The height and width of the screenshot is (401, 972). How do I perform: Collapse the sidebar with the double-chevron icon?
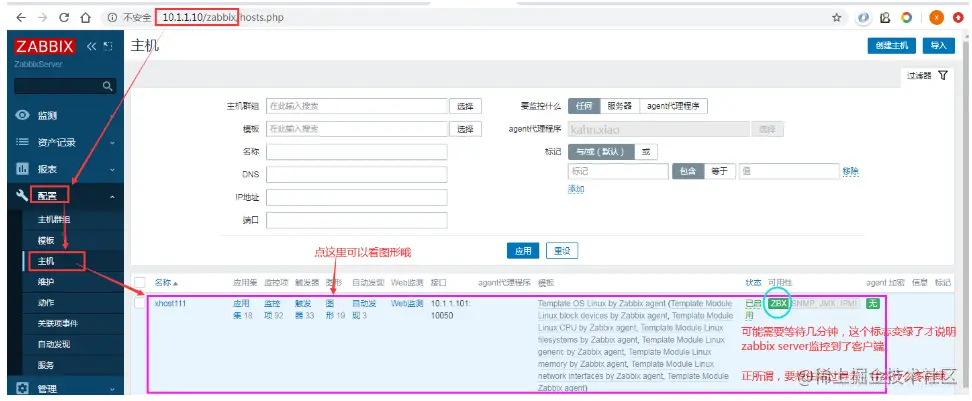(x=92, y=46)
